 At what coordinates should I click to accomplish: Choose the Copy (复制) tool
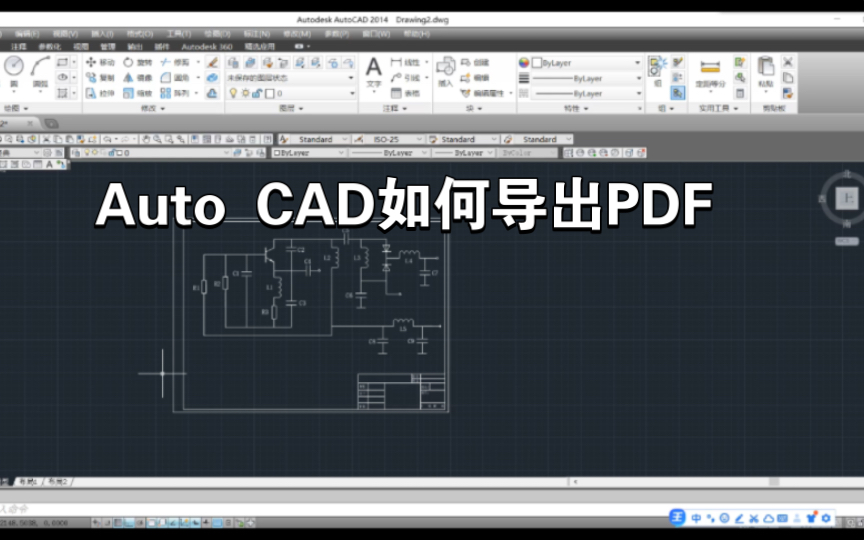click(100, 78)
